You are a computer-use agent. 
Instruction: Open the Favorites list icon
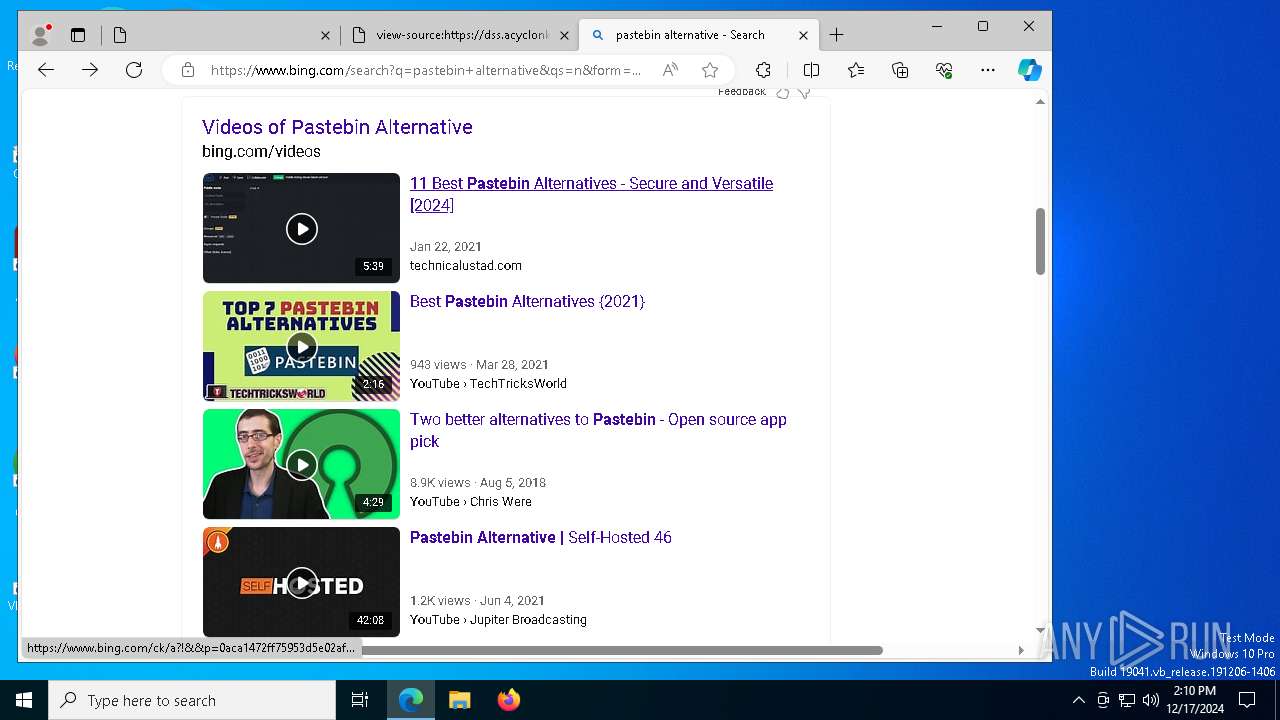pos(856,70)
